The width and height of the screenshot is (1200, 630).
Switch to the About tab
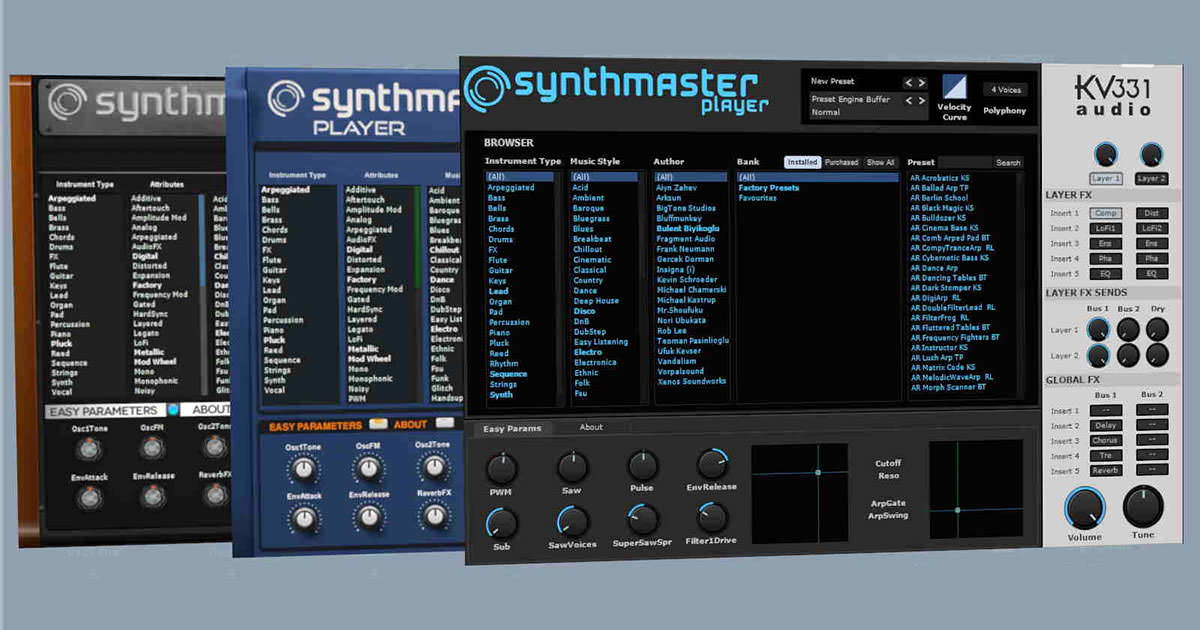[591, 427]
